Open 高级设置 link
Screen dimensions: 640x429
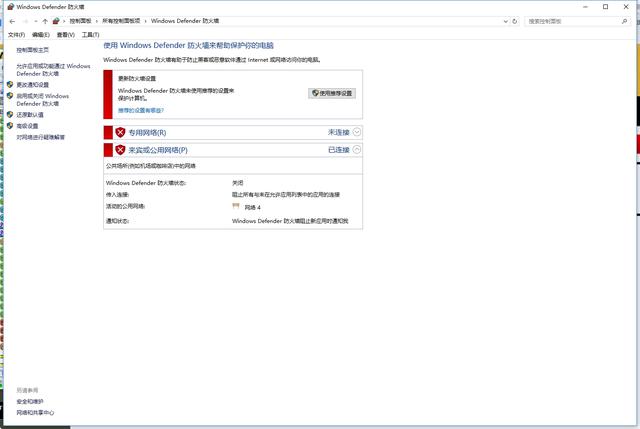click(27, 126)
